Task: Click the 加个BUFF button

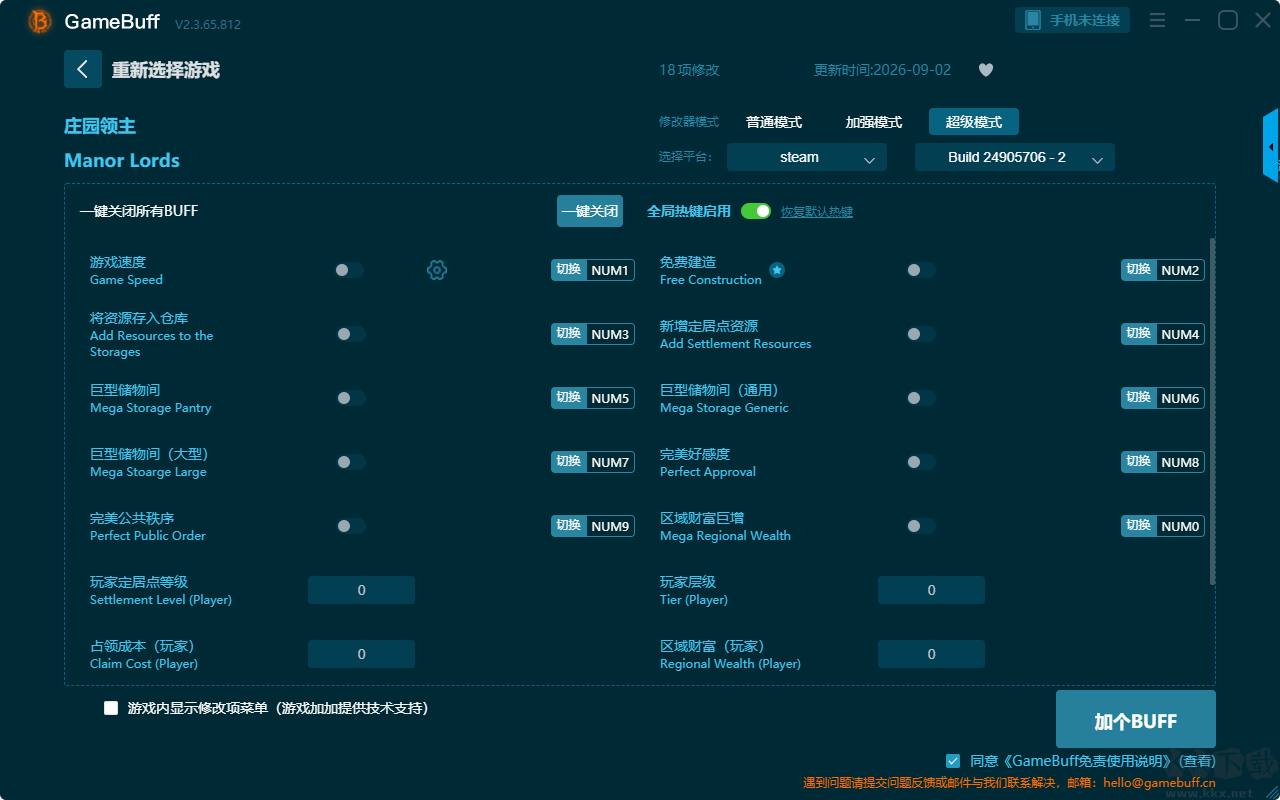Action: click(x=1136, y=720)
